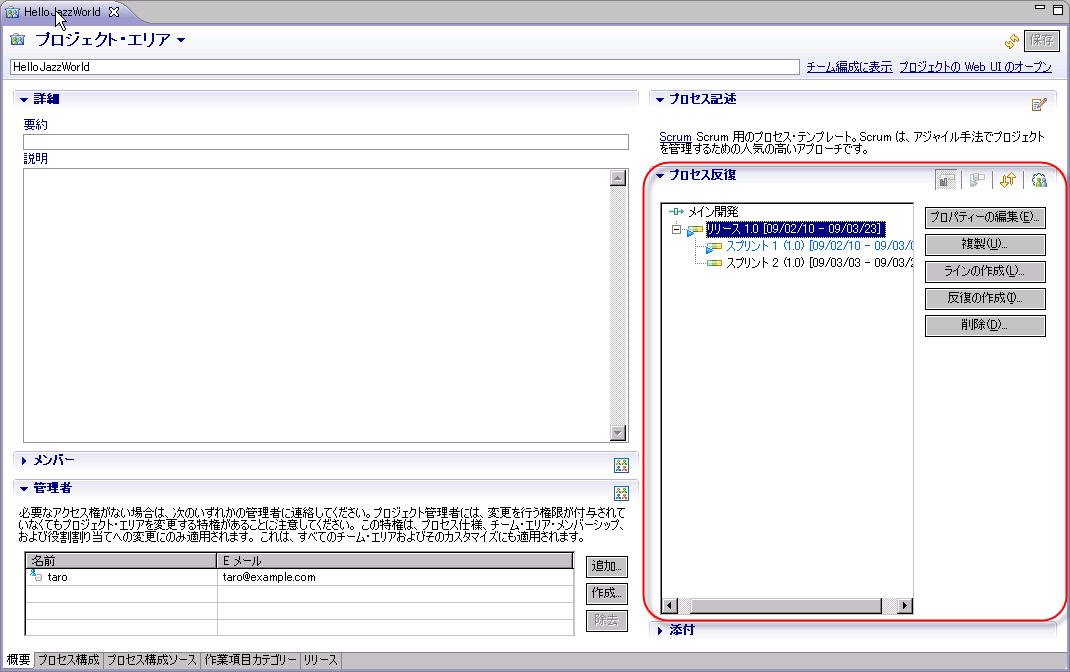The image size is (1070, 672).
Task: Click the project area icon next to プロジェクト・エリア title
Action: tap(18, 40)
